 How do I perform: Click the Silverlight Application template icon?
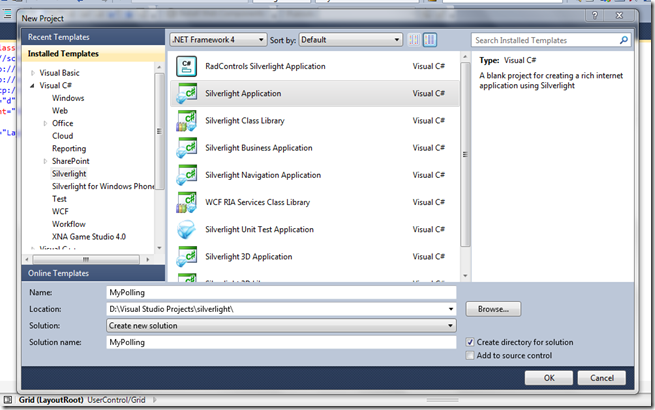pyautogui.click(x=186, y=94)
